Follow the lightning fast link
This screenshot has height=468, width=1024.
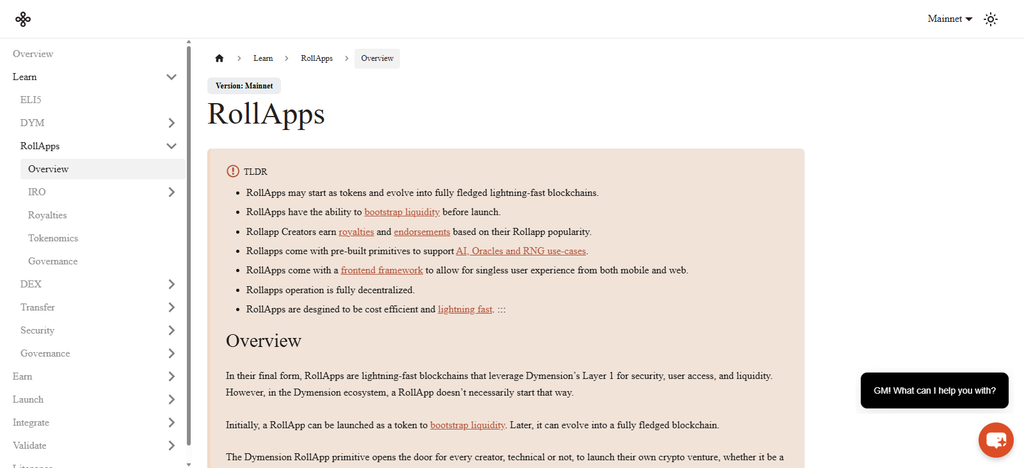(x=465, y=309)
